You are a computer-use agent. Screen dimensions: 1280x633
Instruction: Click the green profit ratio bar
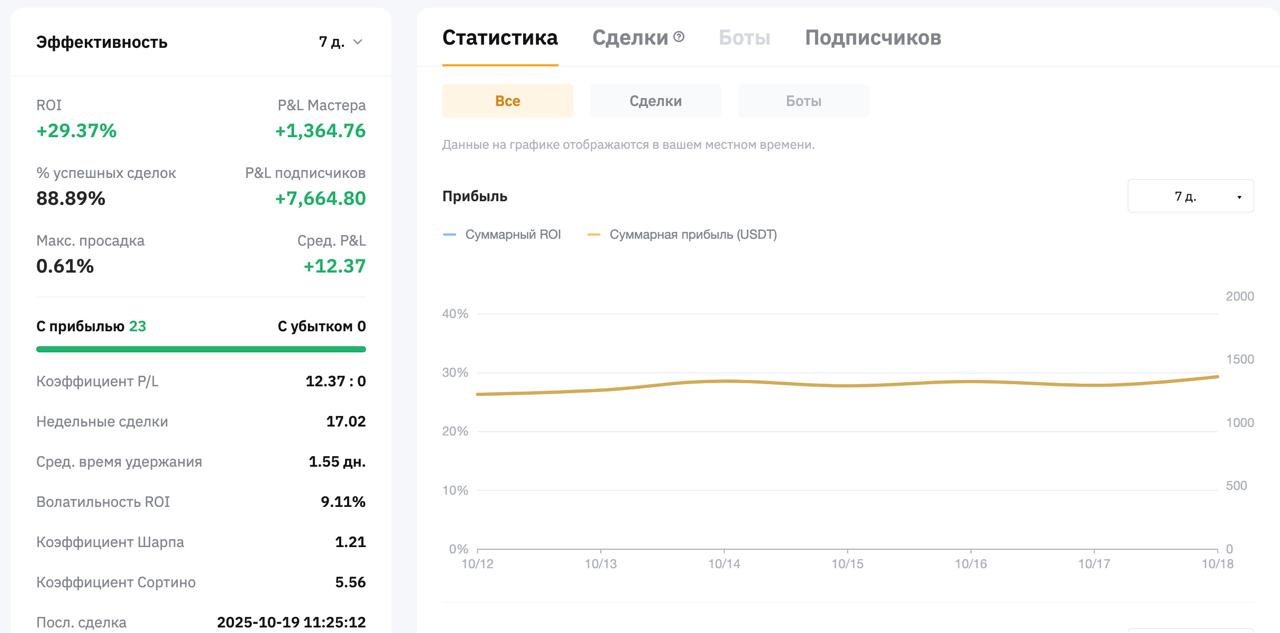click(200, 349)
